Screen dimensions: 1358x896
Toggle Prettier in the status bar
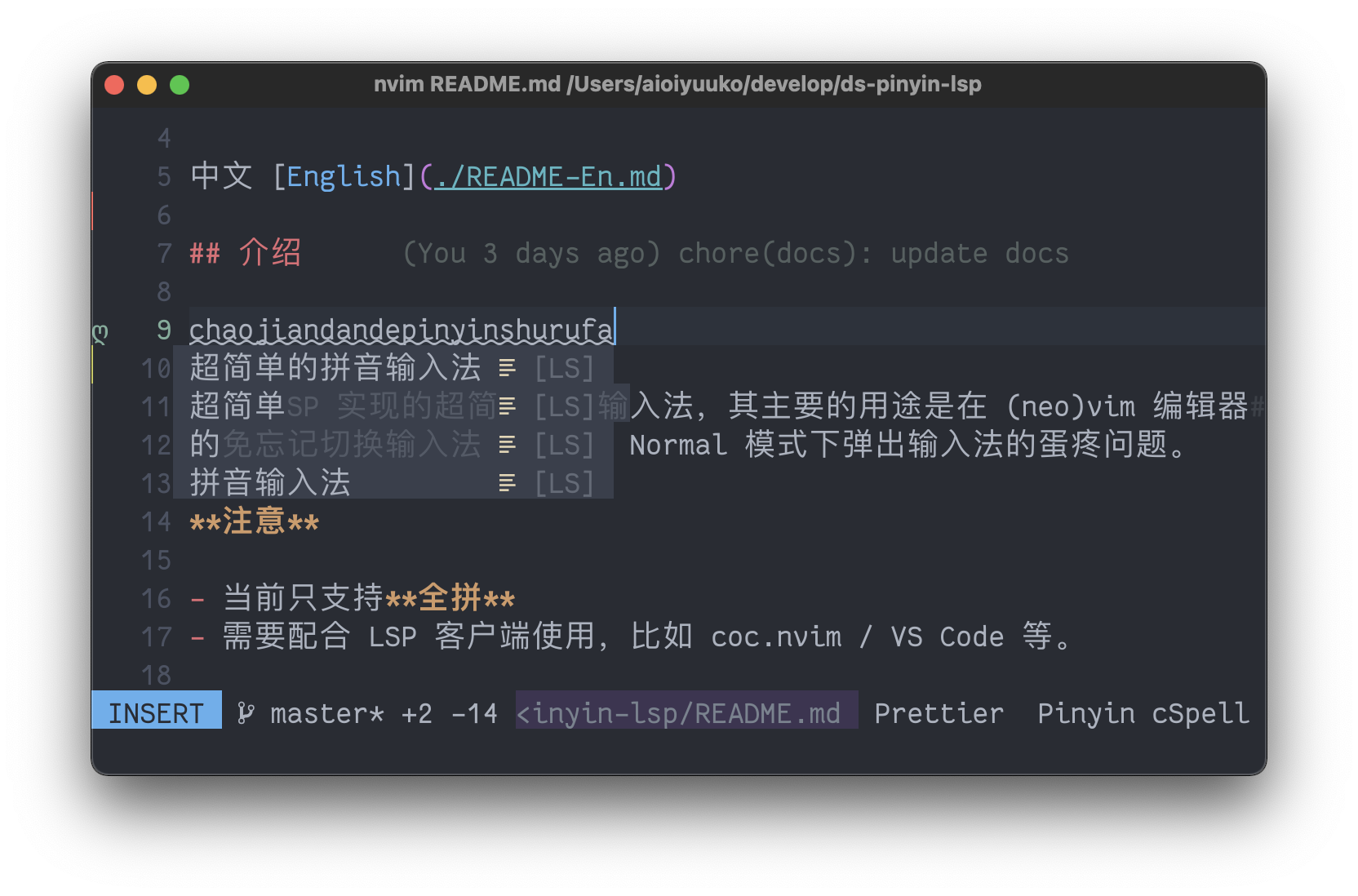tap(939, 712)
